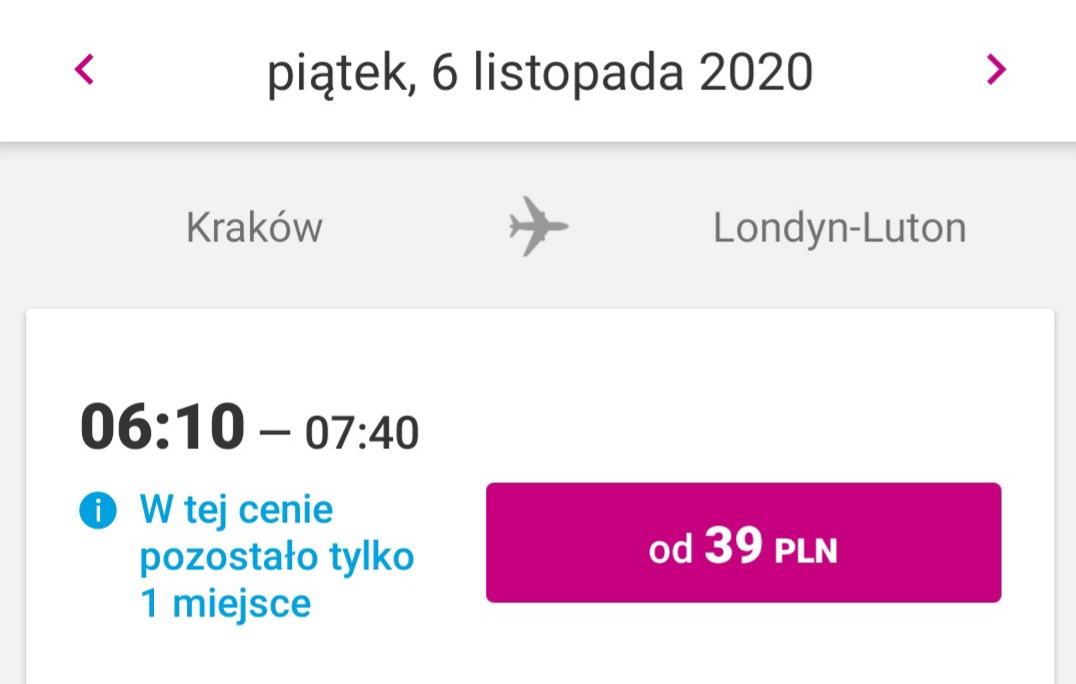Click the dash between flight times
Viewport: 1076px width, 684px height.
coord(275,433)
